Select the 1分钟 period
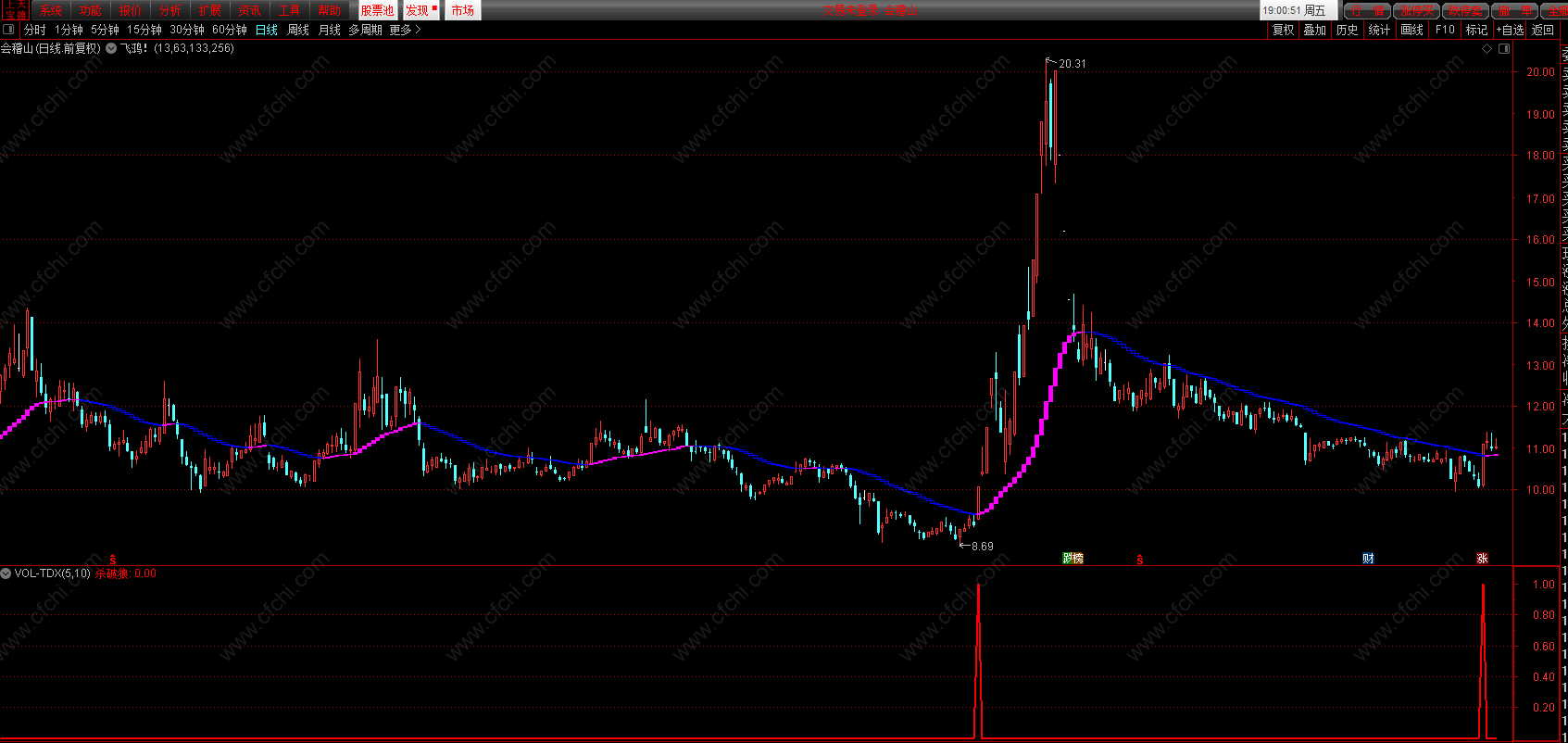 click(x=69, y=30)
